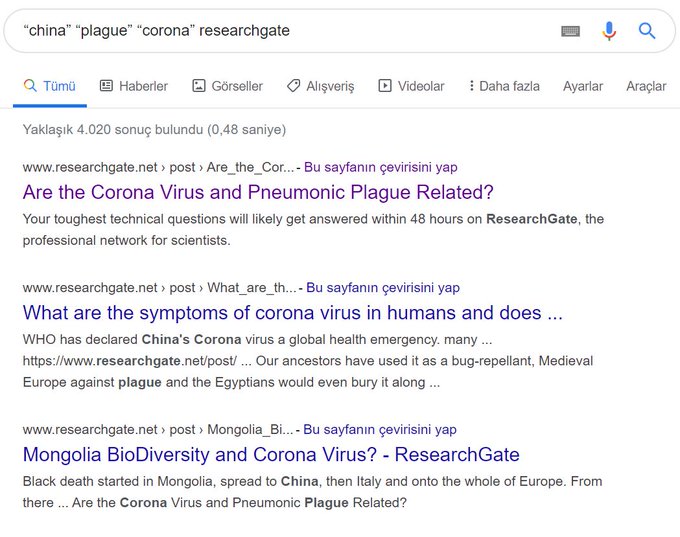Translate the Mongolia BioDiversity result page
This screenshot has height=537, width=680.
point(380,430)
